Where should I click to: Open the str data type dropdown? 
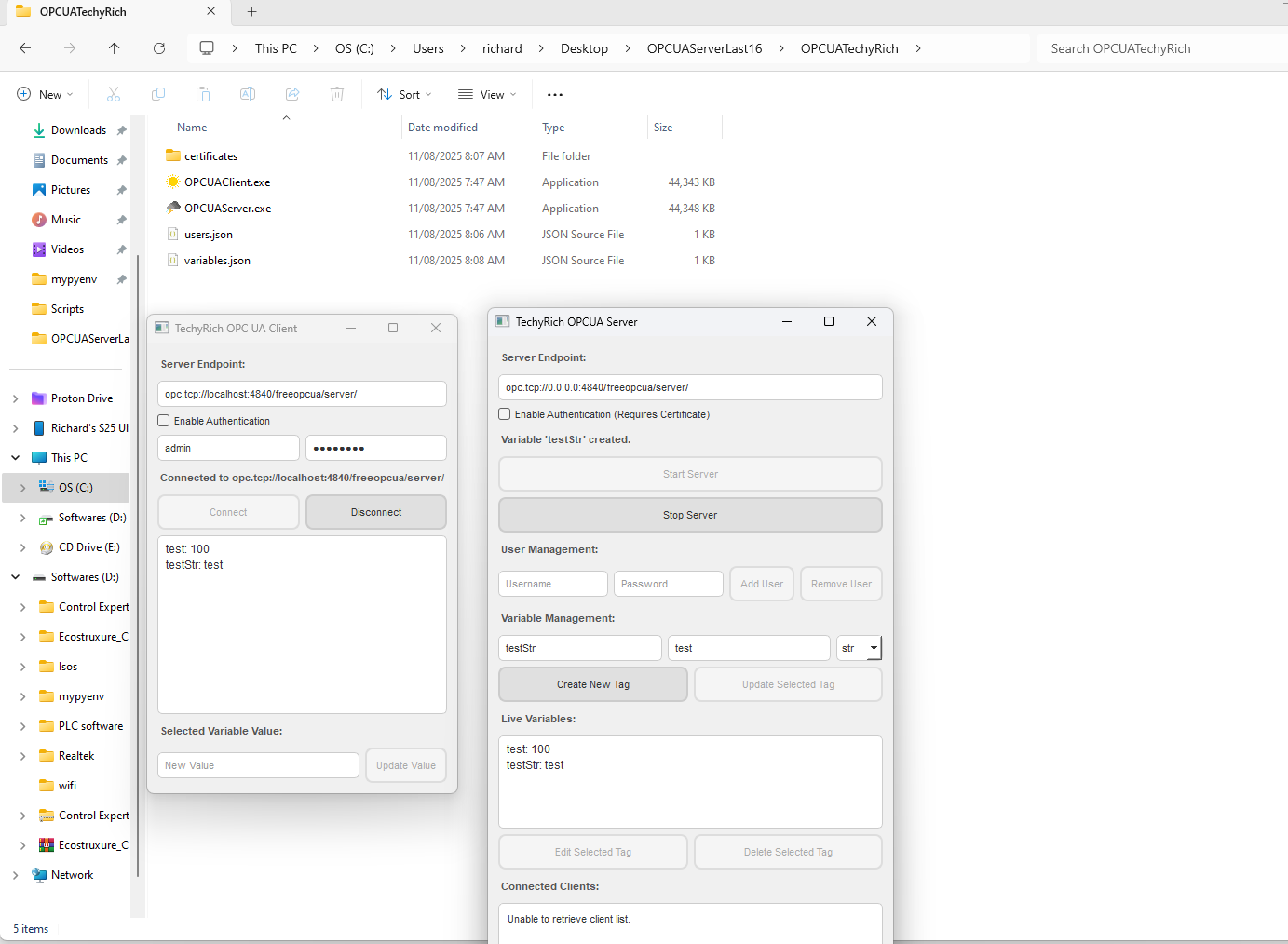pos(859,648)
